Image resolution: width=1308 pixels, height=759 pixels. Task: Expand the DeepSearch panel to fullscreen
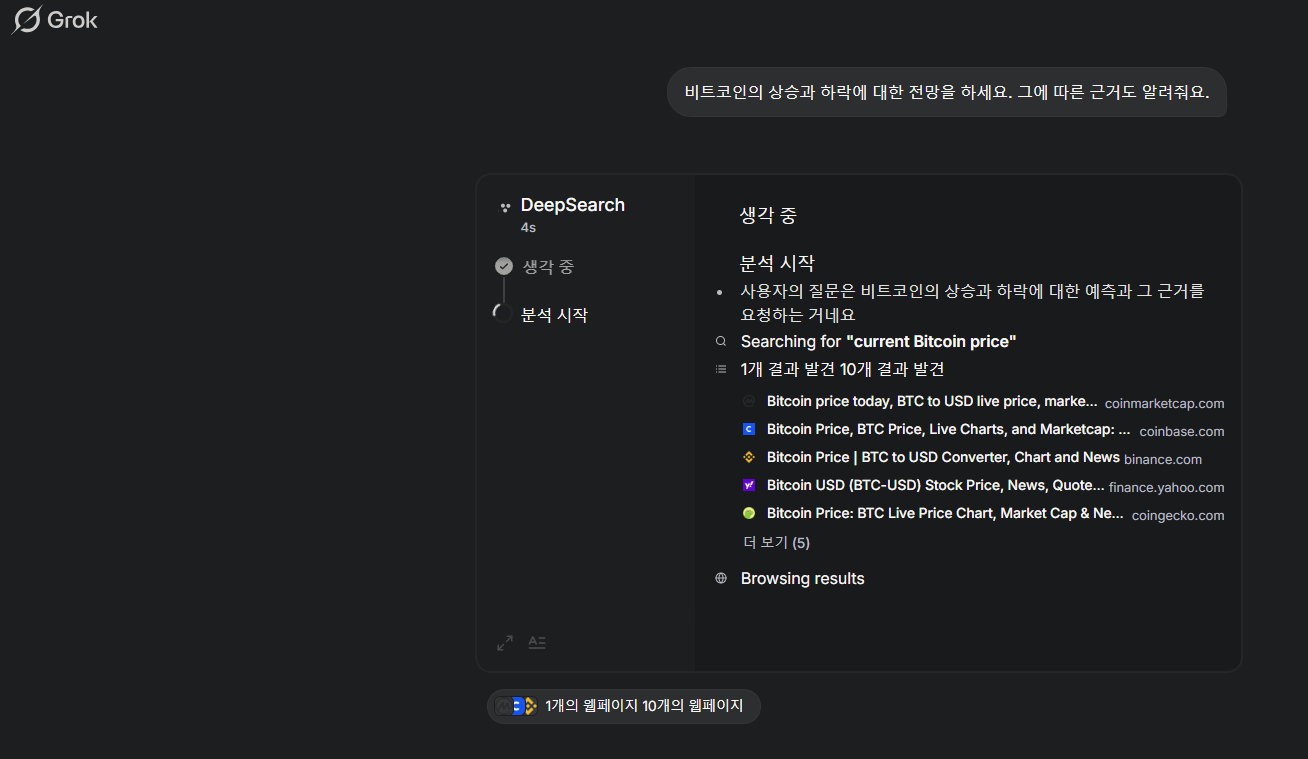click(505, 642)
